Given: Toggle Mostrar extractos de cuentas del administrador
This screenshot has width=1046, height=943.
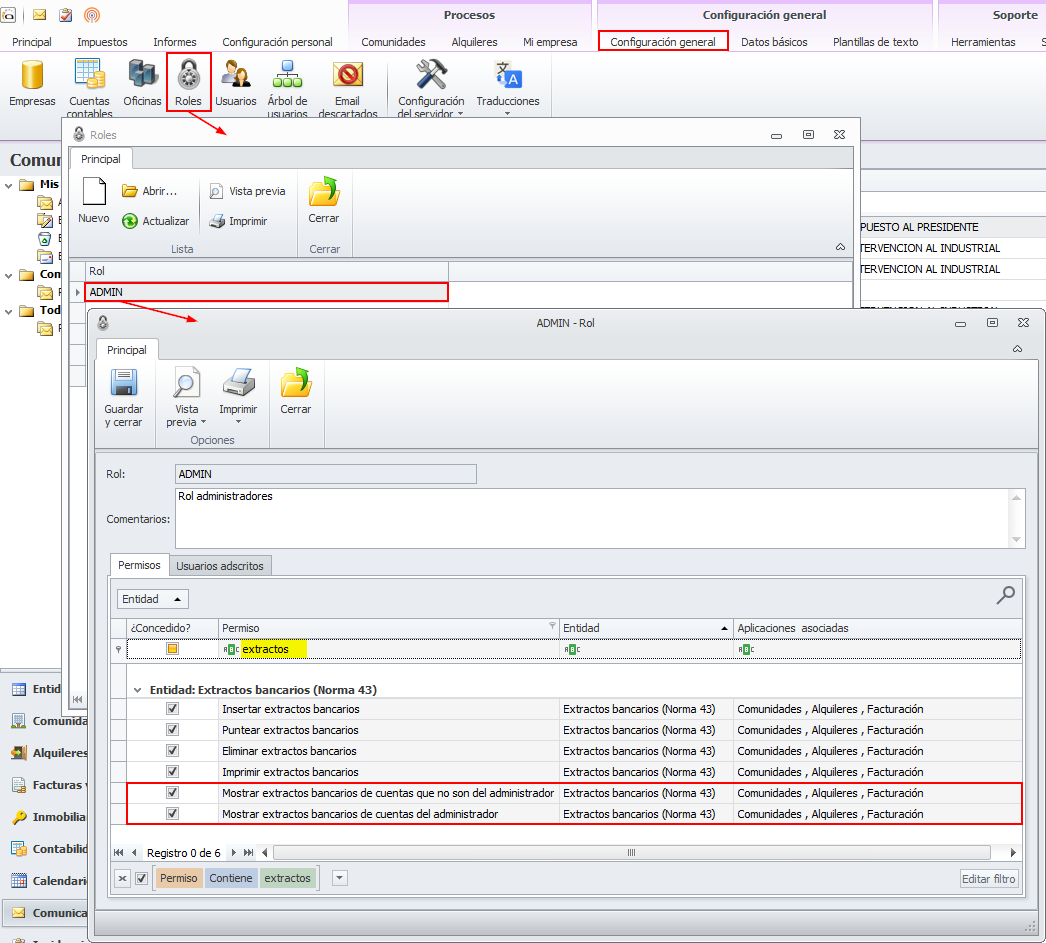Looking at the screenshot, I should 172,814.
